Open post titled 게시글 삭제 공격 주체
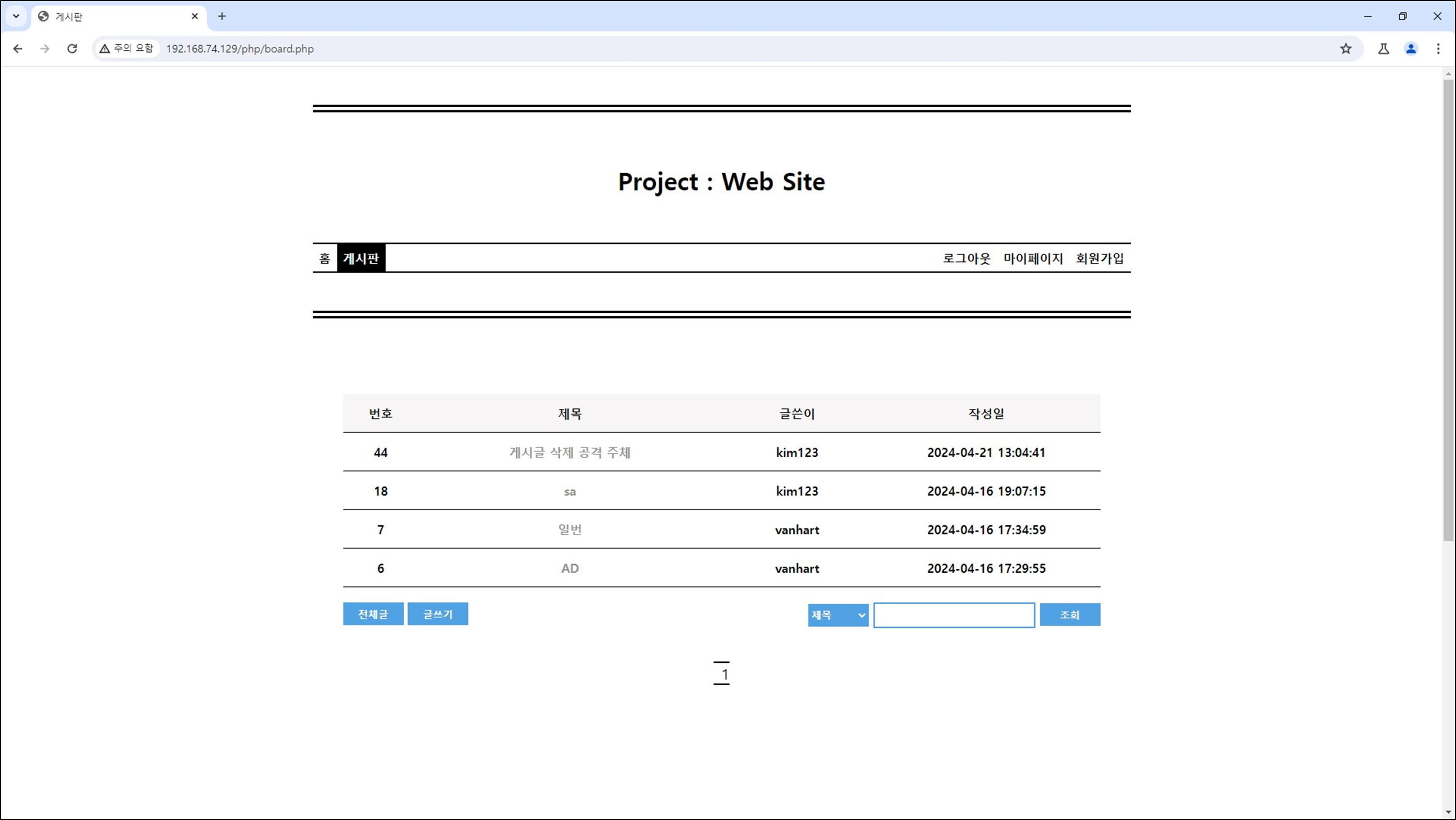Image resolution: width=1456 pixels, height=820 pixels. point(570,452)
